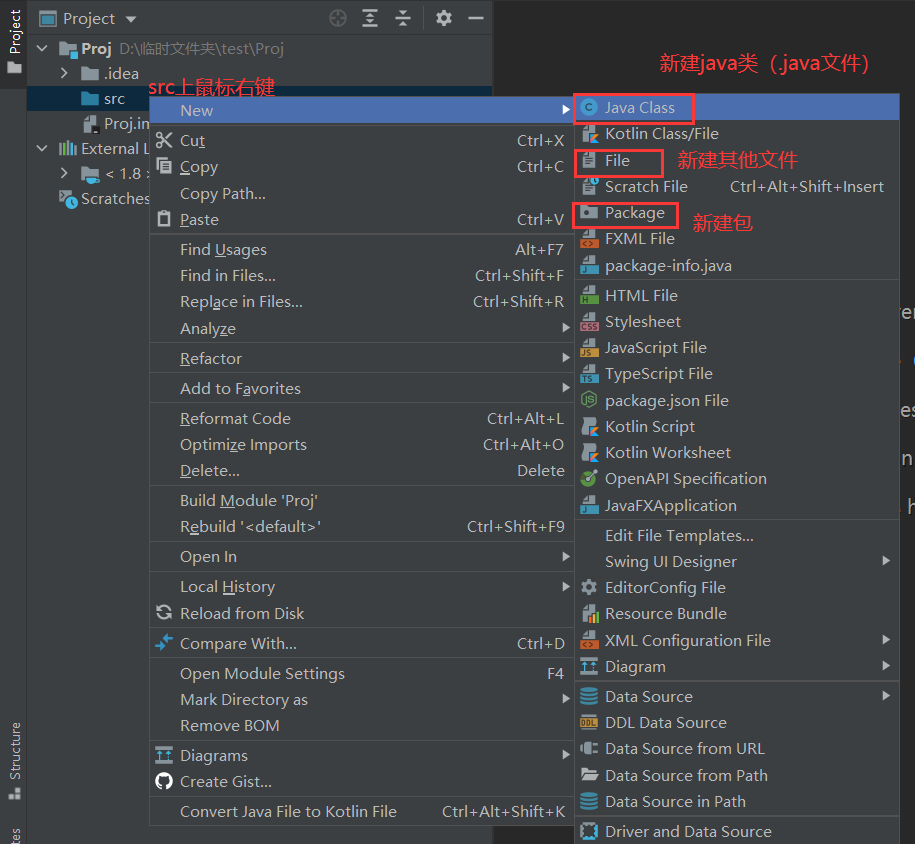Expand the Data Source submenu
The height and width of the screenshot is (844, 915).
coord(886,695)
